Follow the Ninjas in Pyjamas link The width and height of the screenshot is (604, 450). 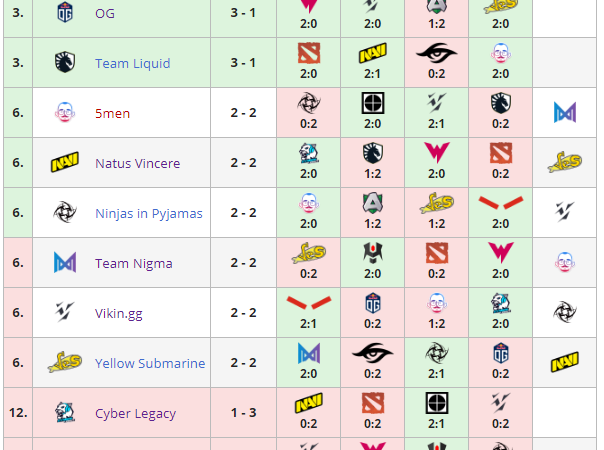click(149, 213)
